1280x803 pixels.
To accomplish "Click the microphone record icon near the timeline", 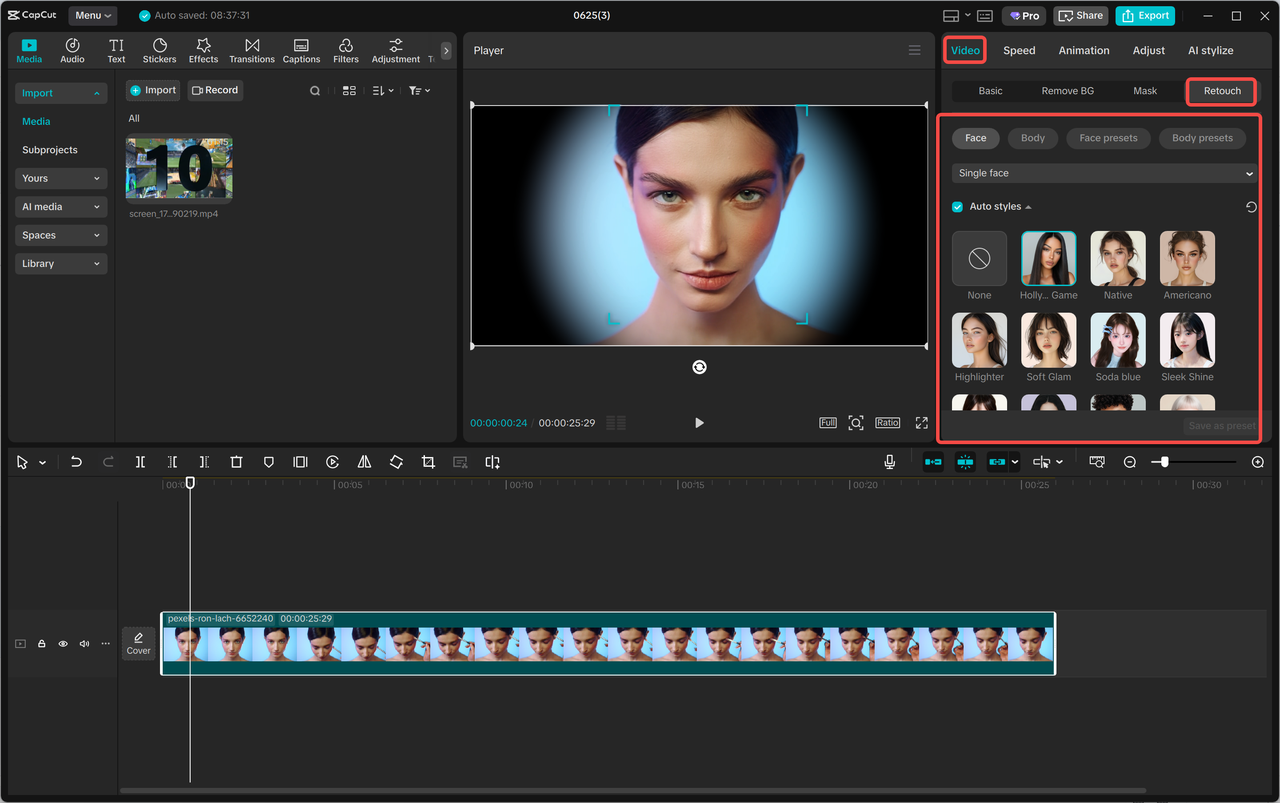I will [889, 461].
